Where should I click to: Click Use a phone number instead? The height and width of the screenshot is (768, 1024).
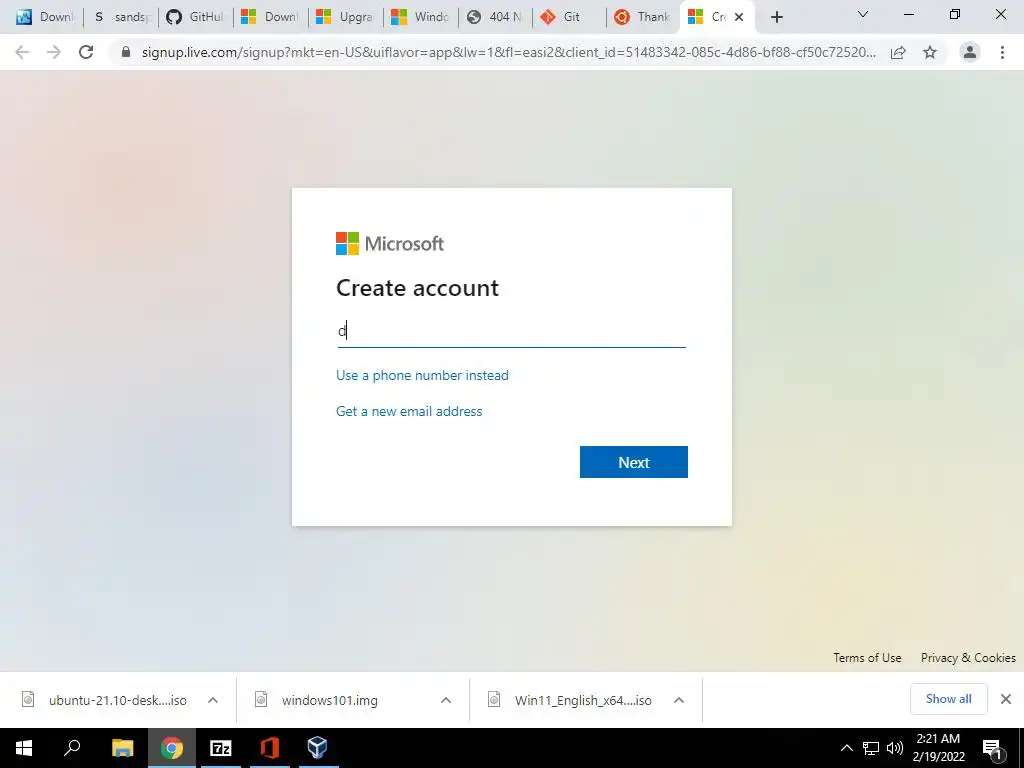click(422, 376)
